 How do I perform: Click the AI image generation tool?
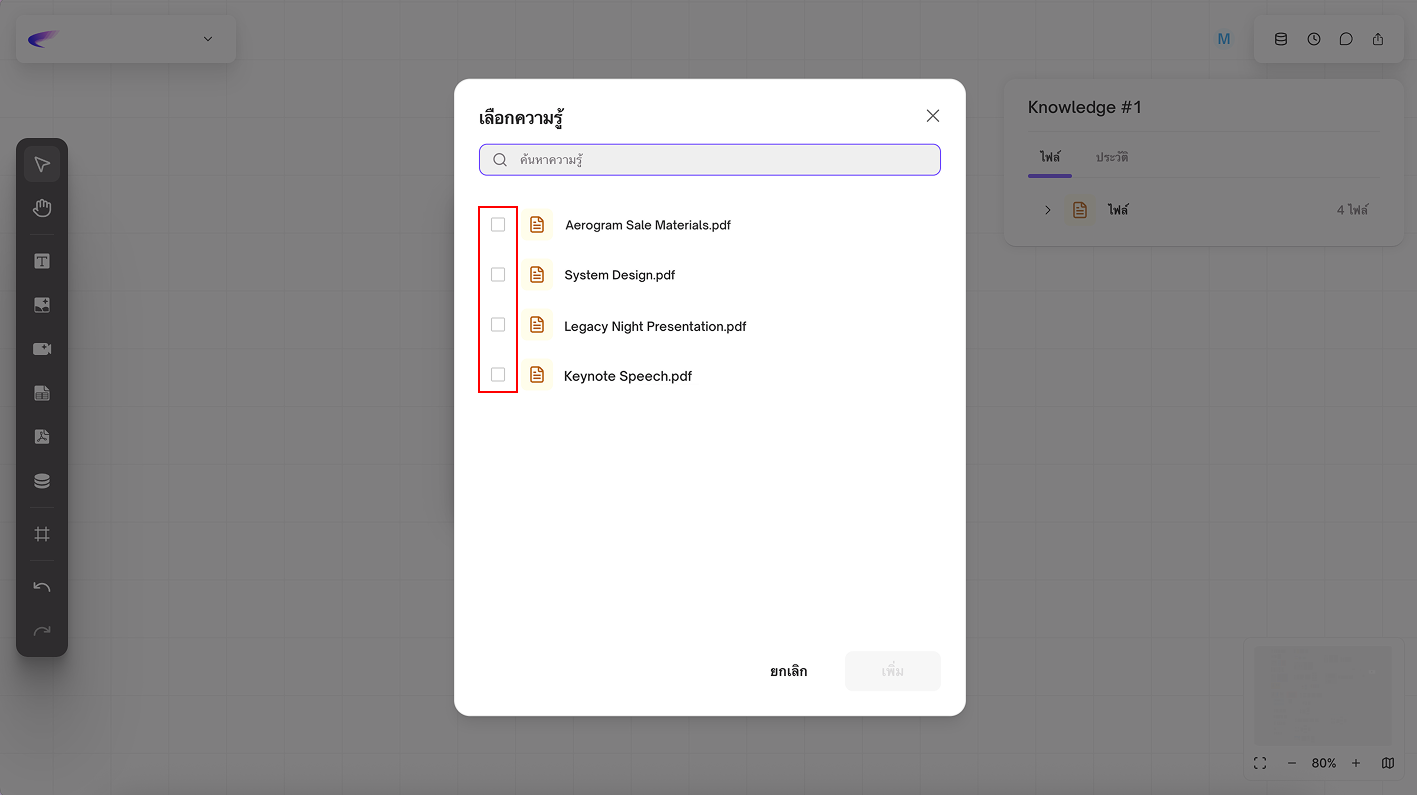coord(42,305)
